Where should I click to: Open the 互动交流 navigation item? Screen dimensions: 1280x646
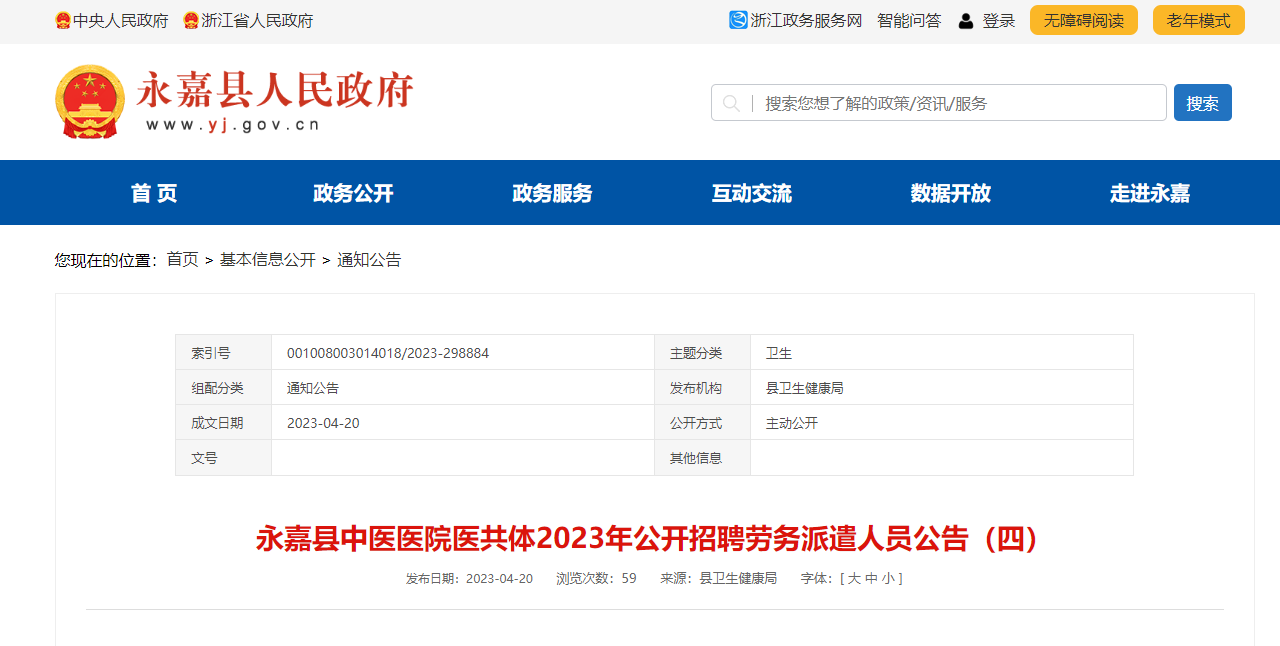(751, 193)
